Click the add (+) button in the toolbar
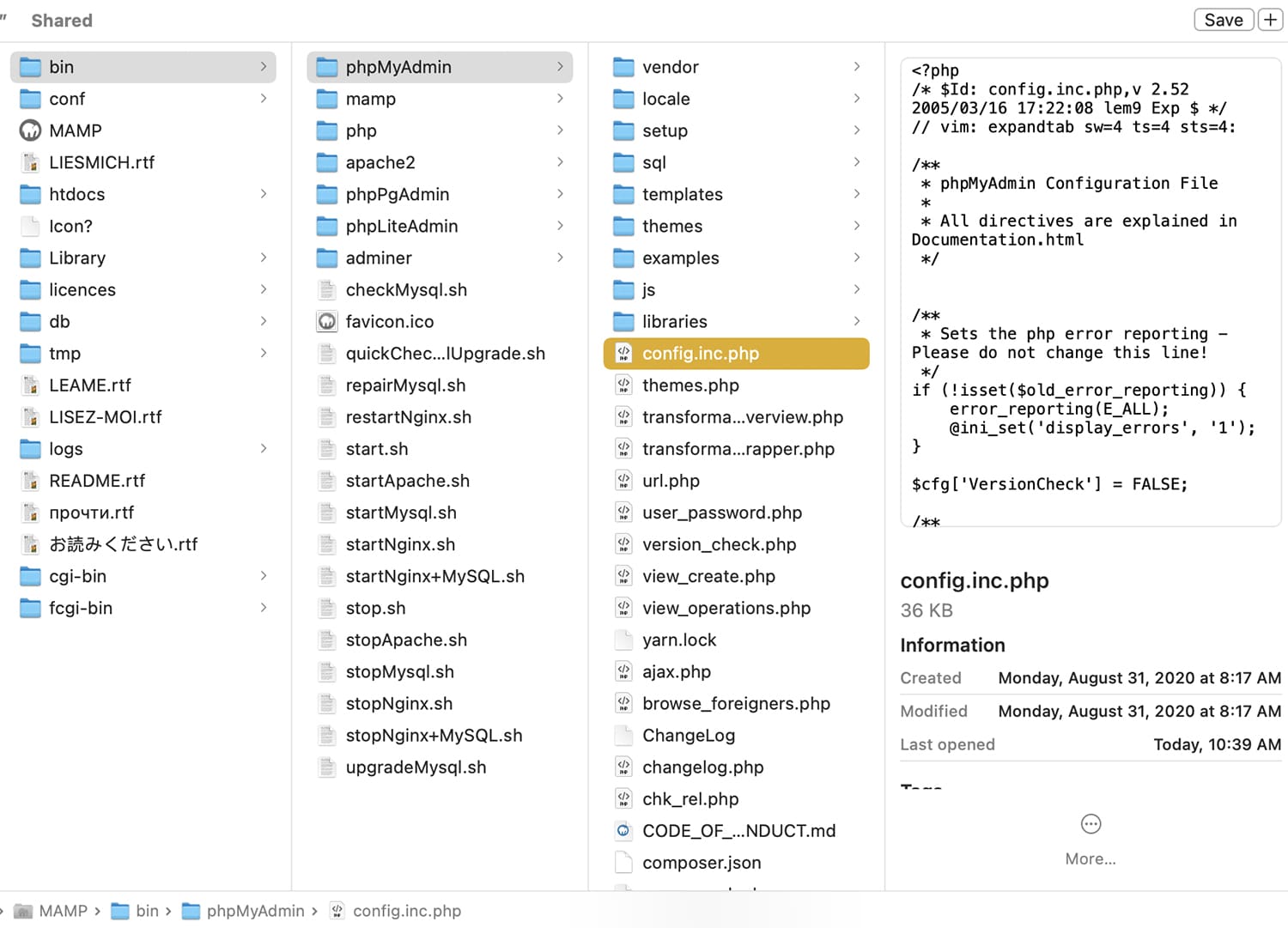This screenshot has width=1288, height=928. (x=1270, y=19)
